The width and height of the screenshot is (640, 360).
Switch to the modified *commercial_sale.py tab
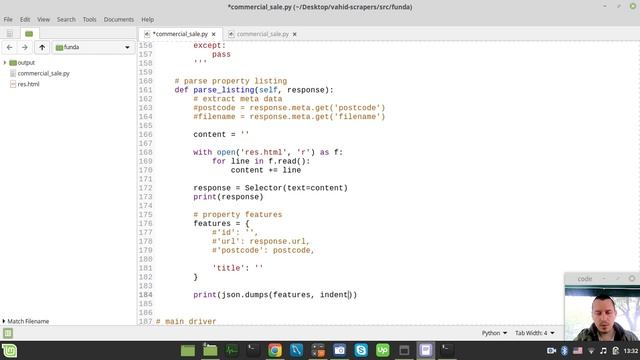pos(180,34)
